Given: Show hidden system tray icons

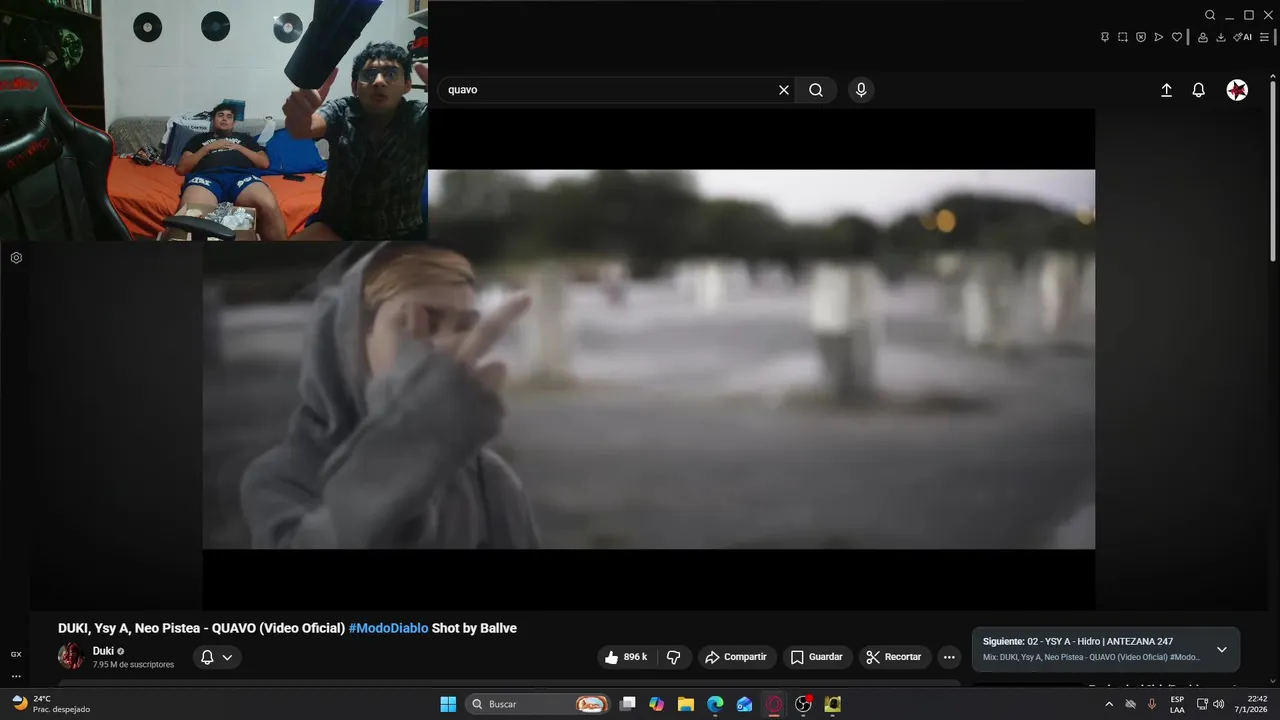Looking at the screenshot, I should coord(1108,704).
